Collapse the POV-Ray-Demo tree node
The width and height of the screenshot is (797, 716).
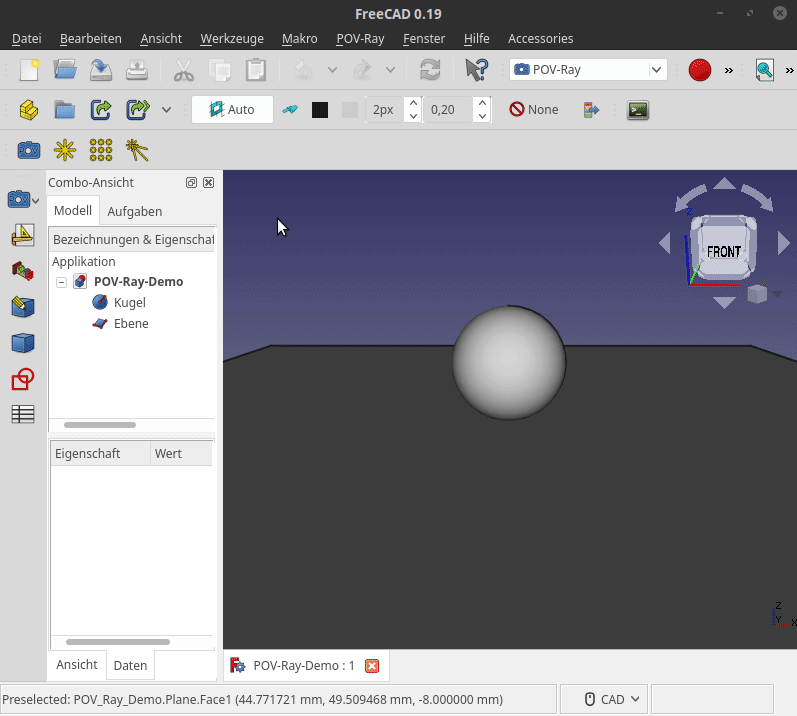pyautogui.click(x=62, y=282)
